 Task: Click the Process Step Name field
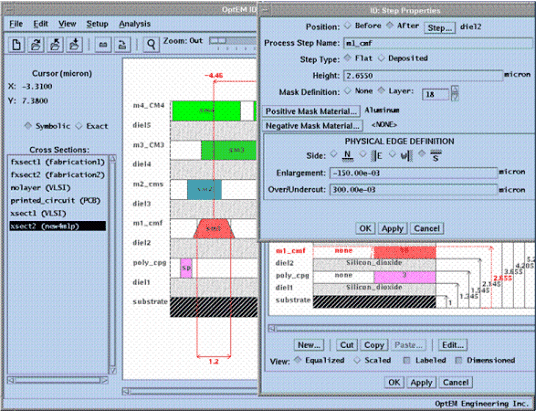click(437, 43)
